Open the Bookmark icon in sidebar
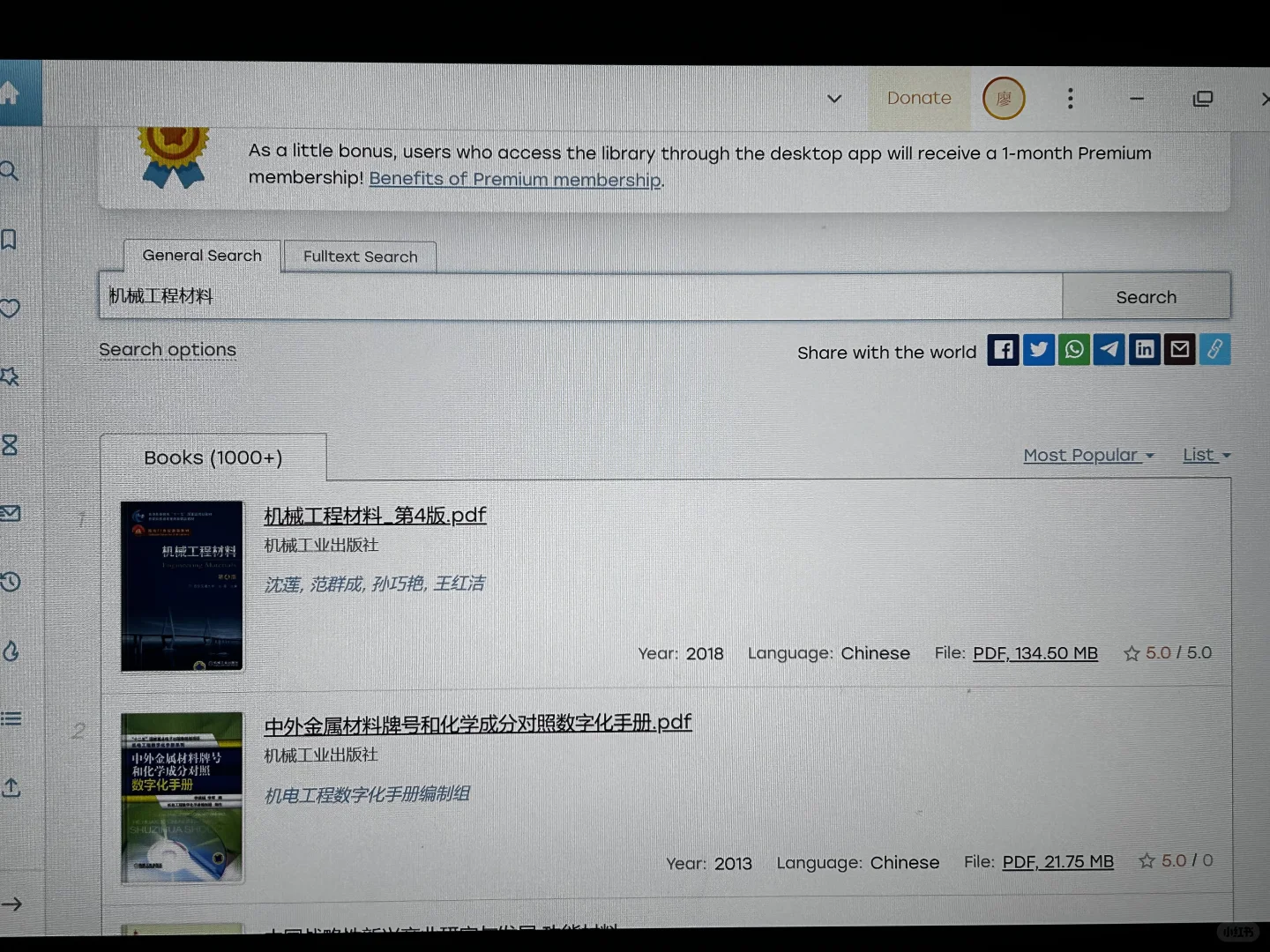Image resolution: width=1270 pixels, height=952 pixels. (x=9, y=239)
